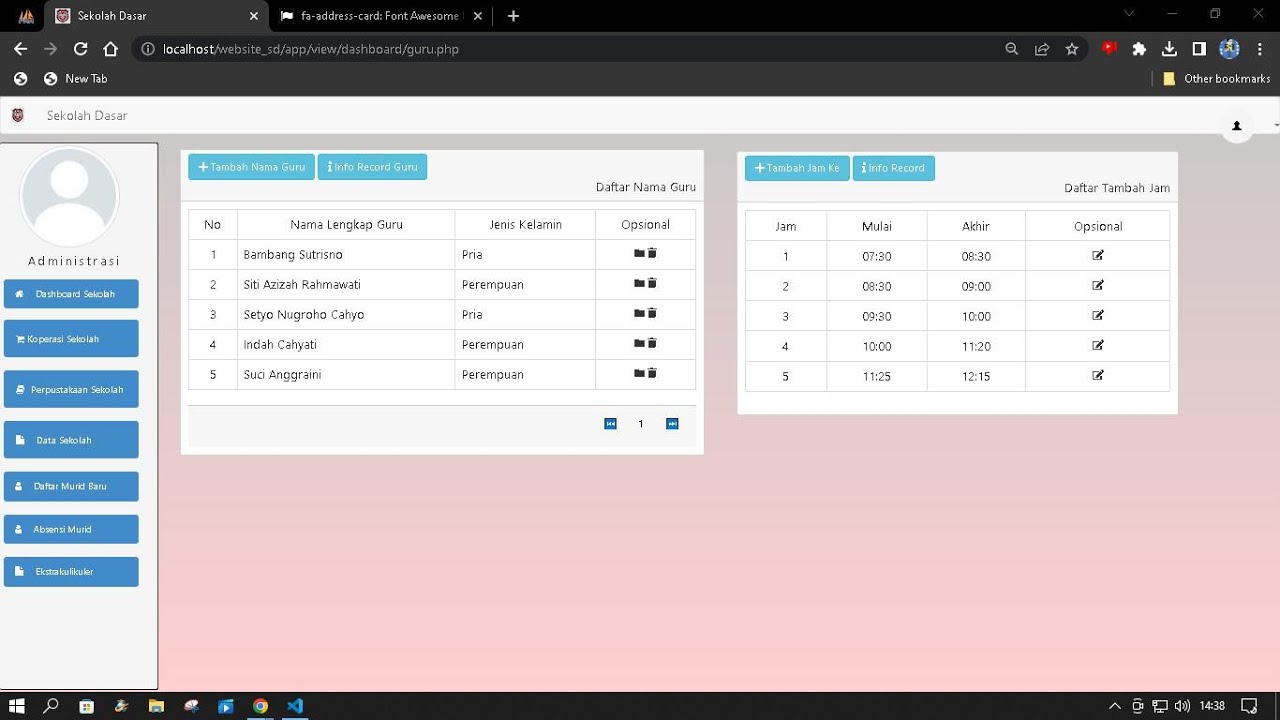
Task: Open Chrome downloads icon
Action: (x=1169, y=49)
